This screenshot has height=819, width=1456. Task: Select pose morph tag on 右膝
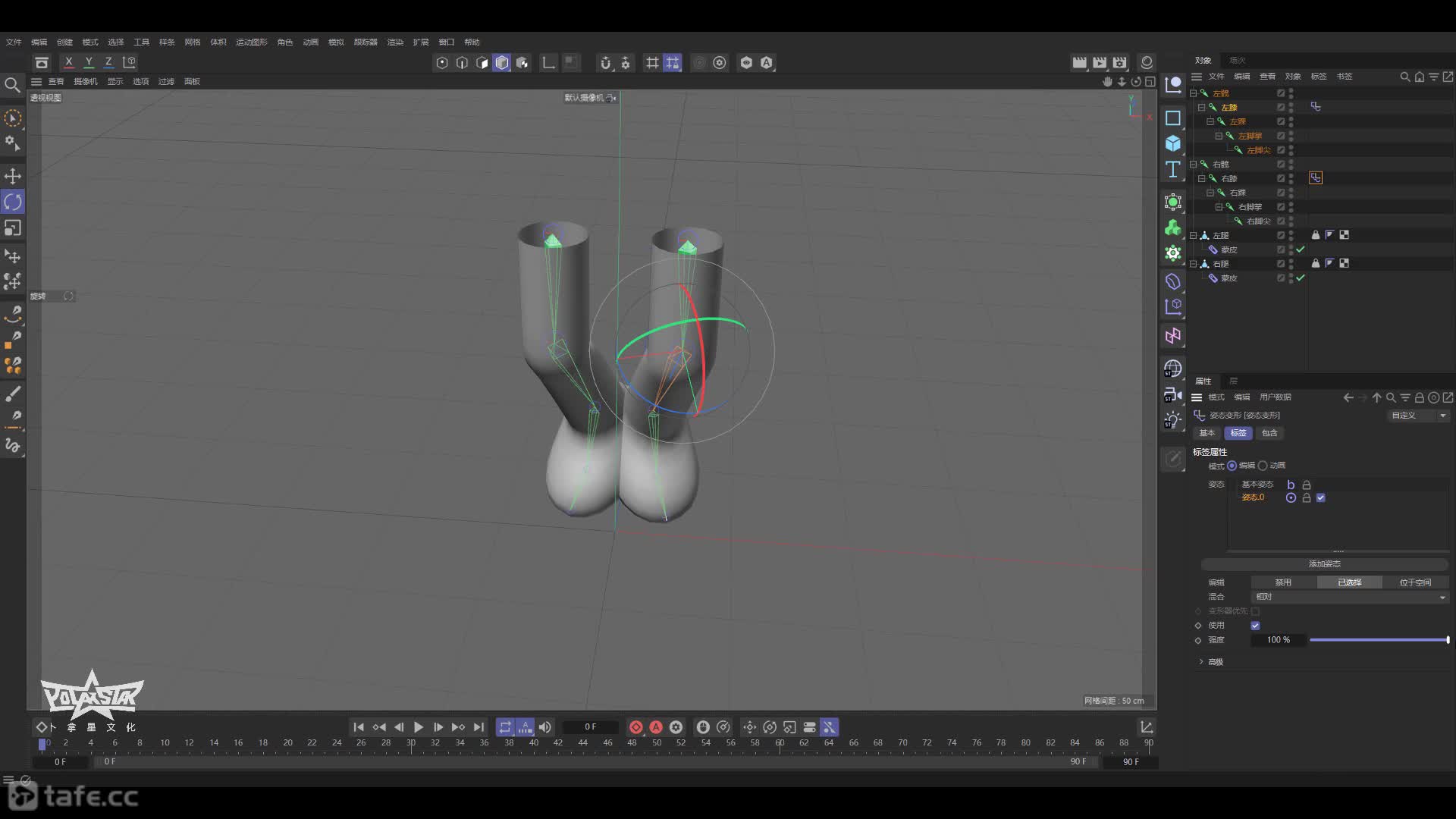[x=1316, y=177]
